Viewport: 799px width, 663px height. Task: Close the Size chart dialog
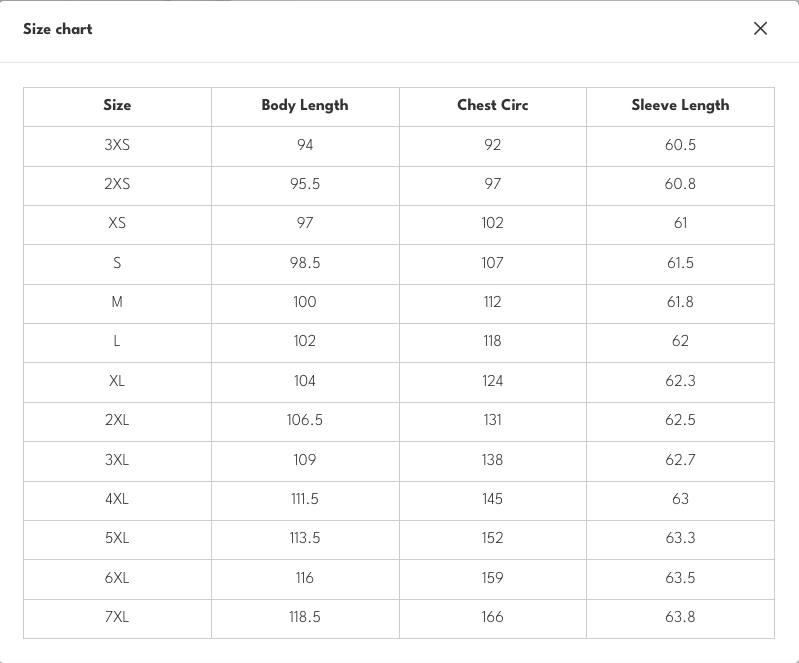pyautogui.click(x=760, y=29)
